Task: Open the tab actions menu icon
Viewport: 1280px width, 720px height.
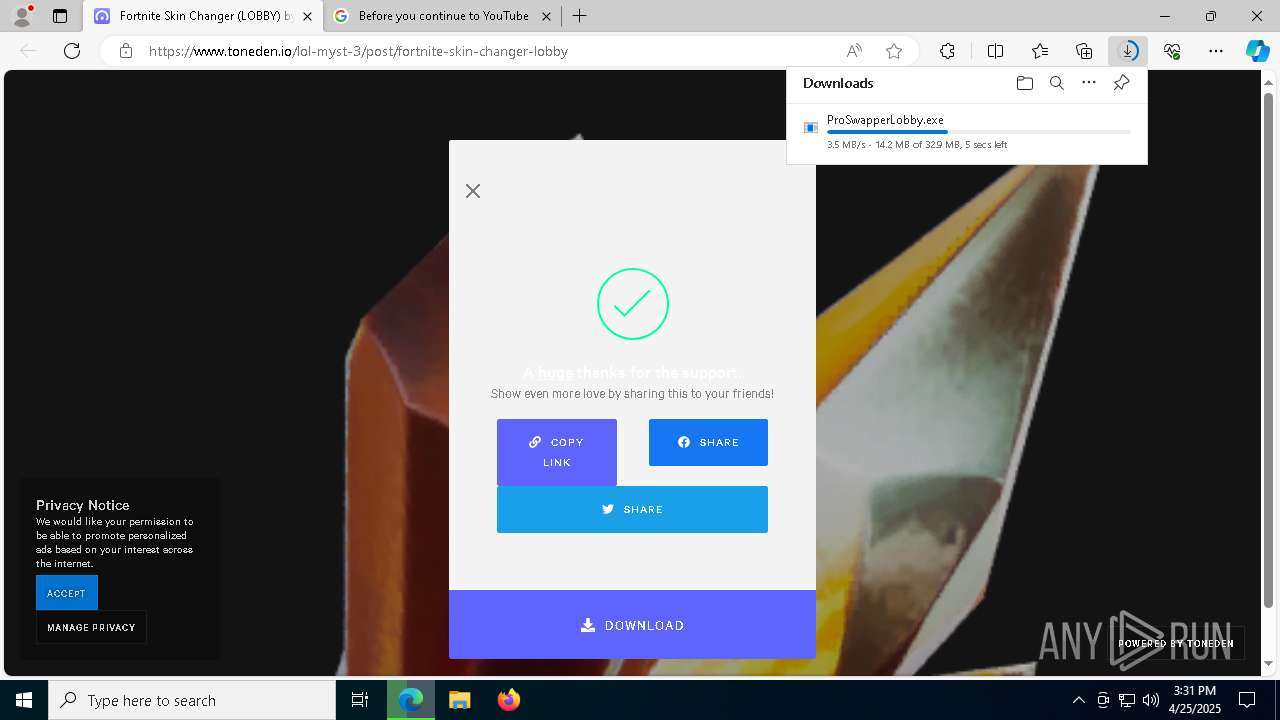Action: [x=60, y=16]
